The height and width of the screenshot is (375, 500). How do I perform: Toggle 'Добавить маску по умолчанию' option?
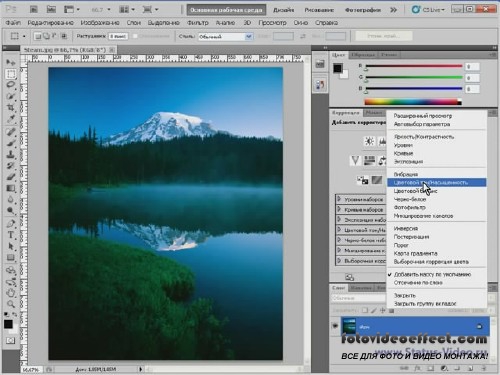pos(432,274)
